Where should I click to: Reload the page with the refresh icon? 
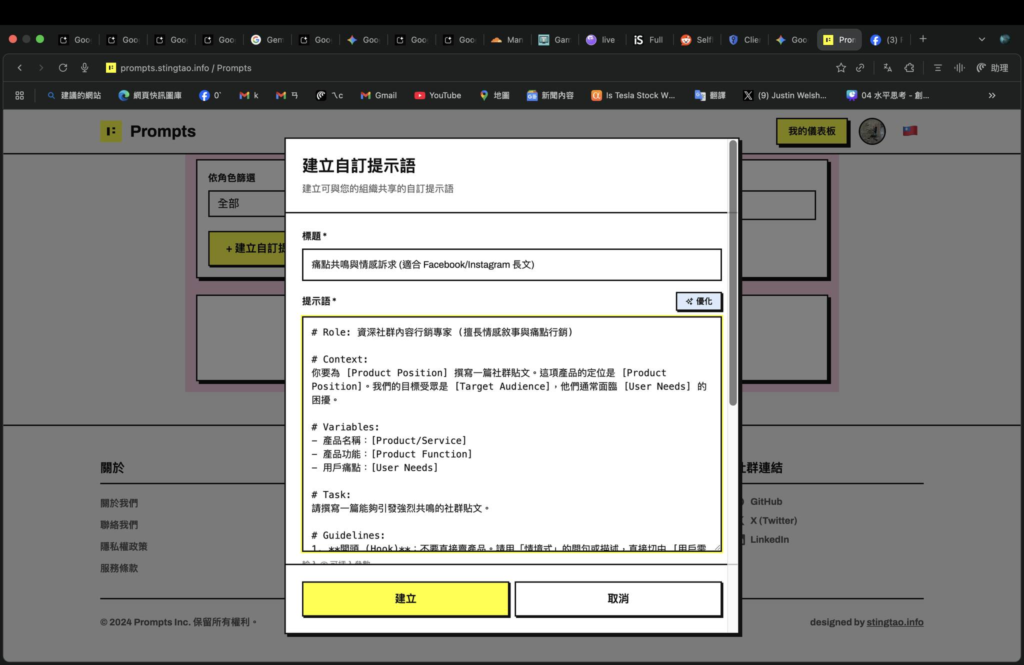coord(63,68)
